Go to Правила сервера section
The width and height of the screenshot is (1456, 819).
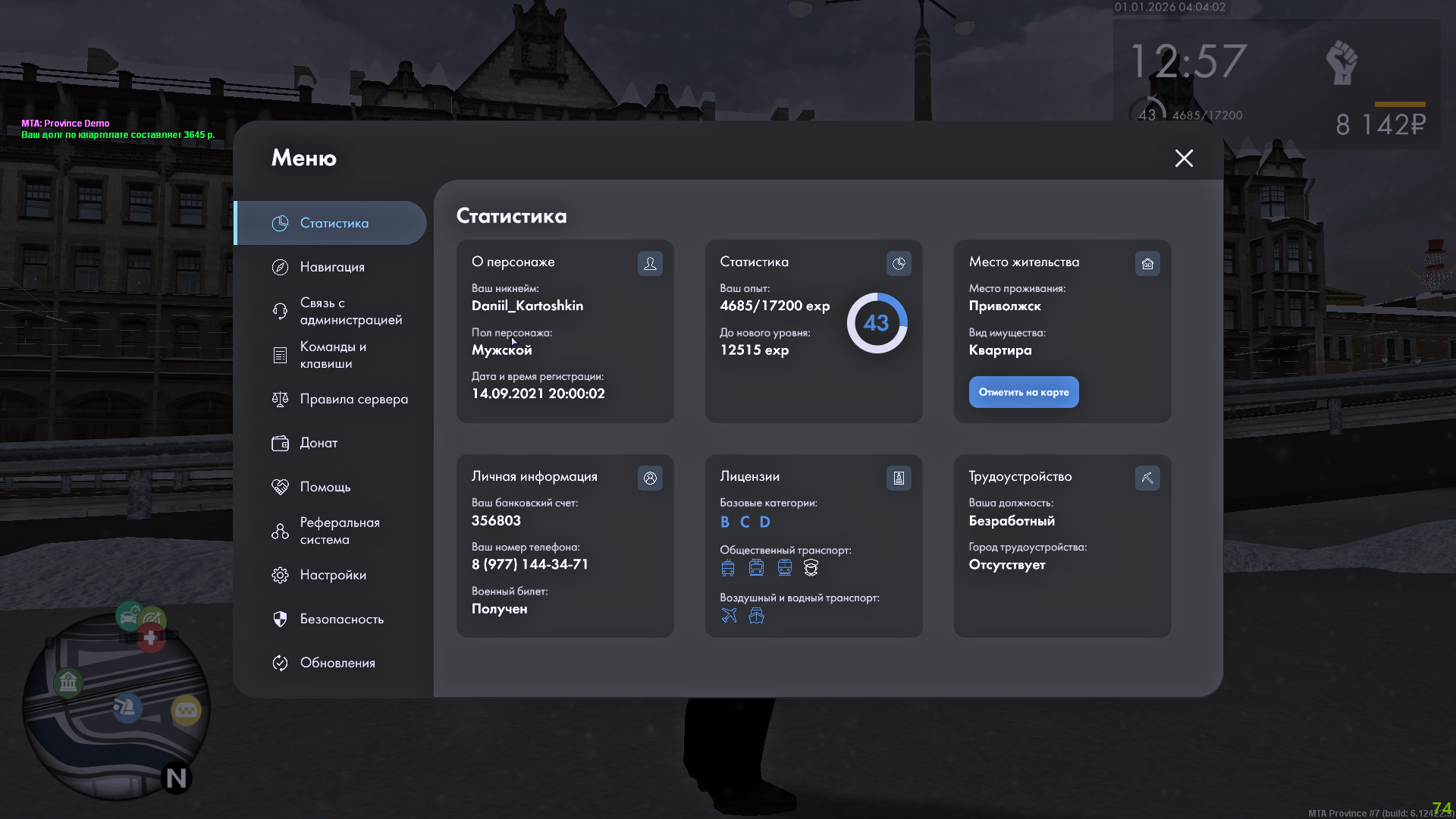pos(353,399)
